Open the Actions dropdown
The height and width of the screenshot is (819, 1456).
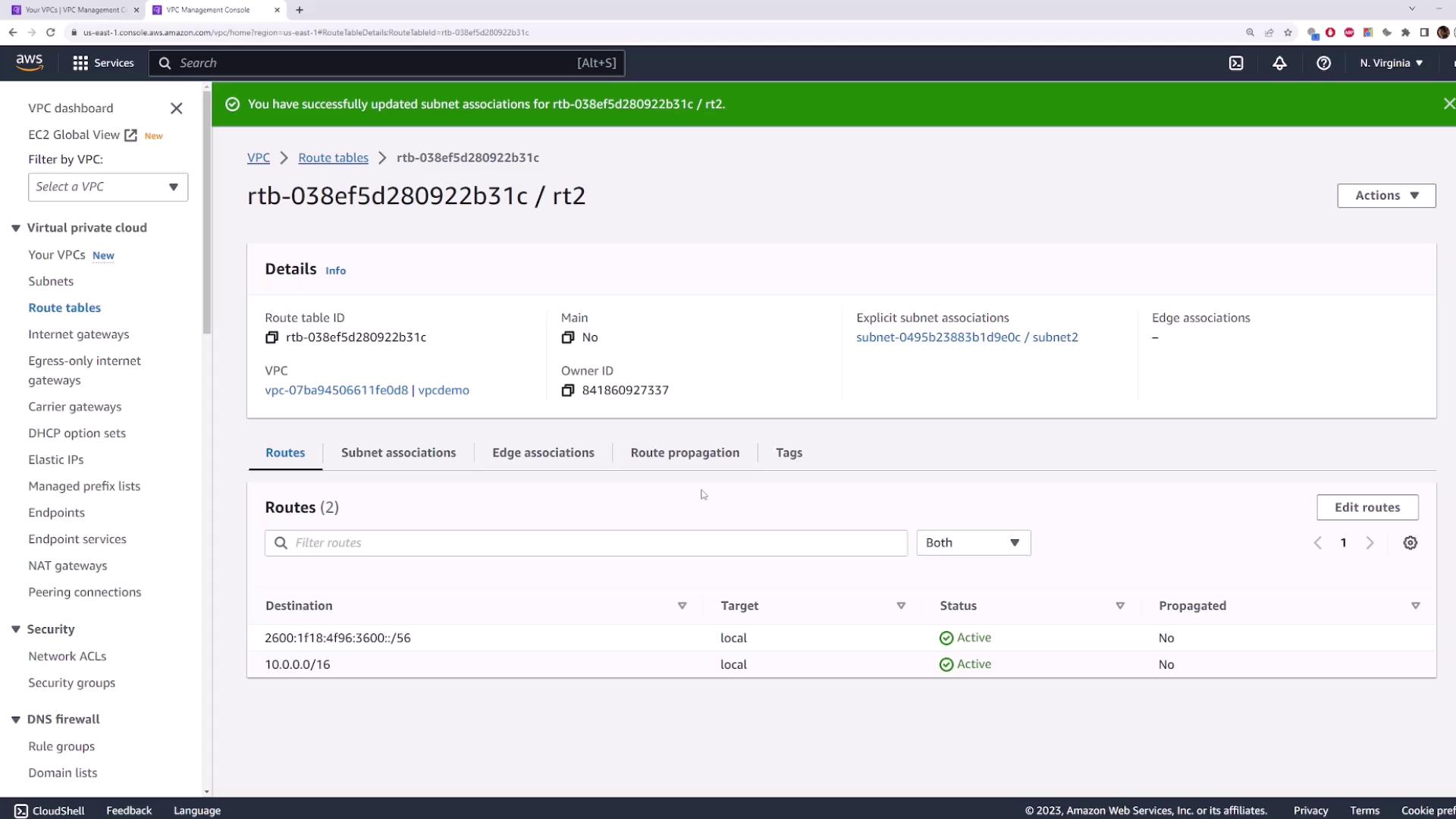click(1385, 196)
